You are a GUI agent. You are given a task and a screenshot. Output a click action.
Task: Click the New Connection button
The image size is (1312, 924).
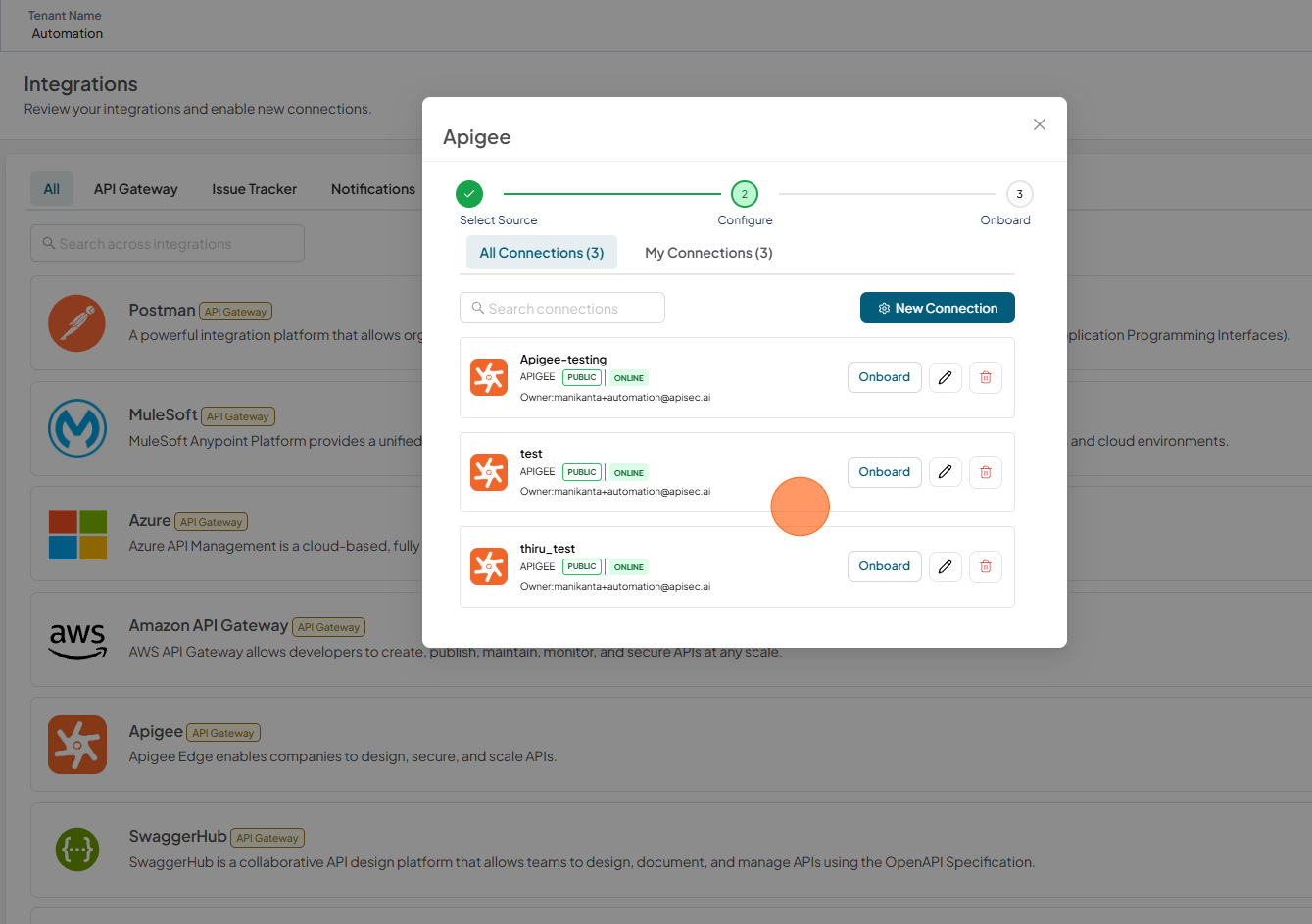938,308
